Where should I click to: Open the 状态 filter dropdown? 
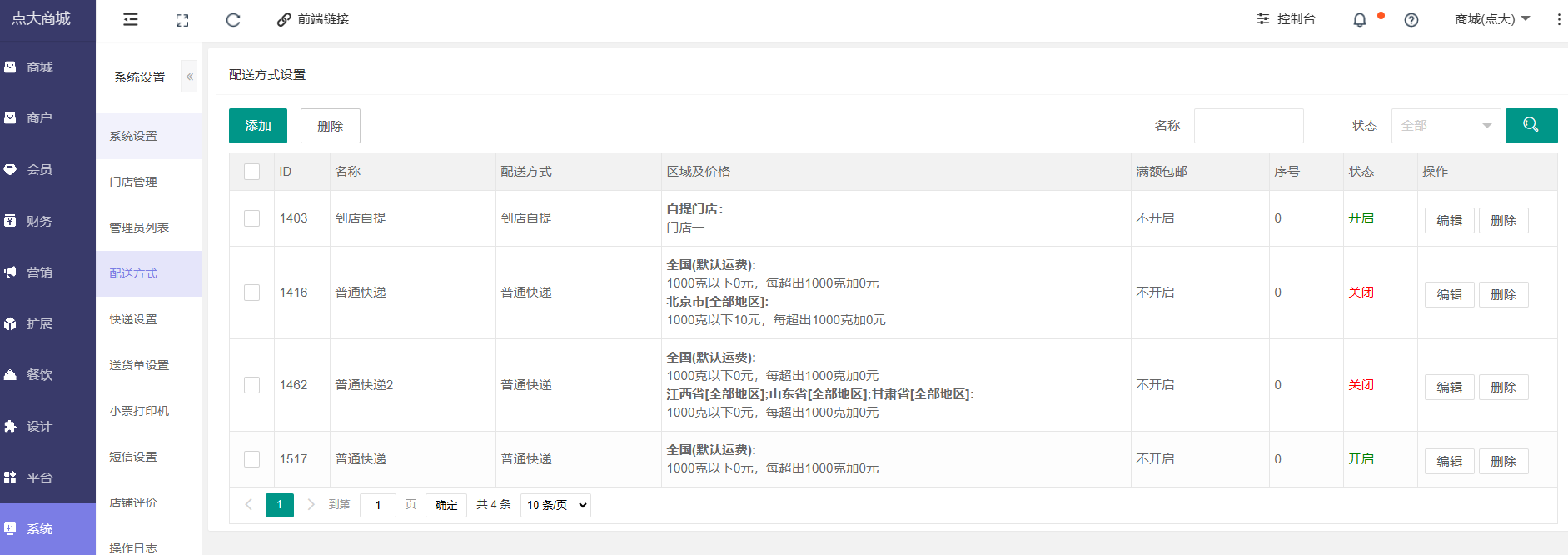pos(1446,126)
